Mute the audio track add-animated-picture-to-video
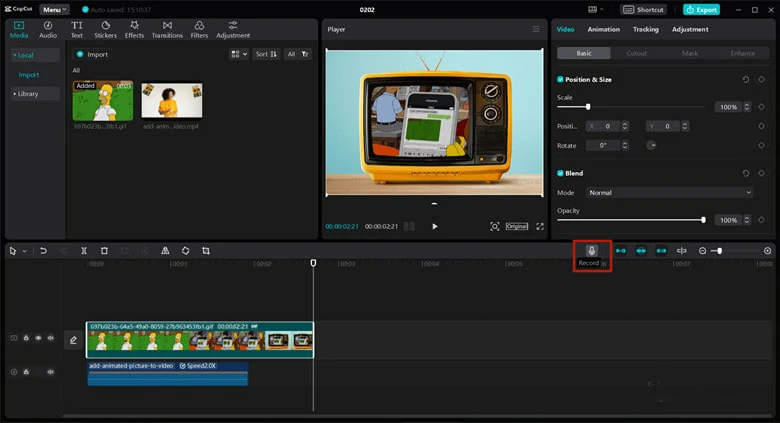This screenshot has height=423, width=780. (x=50, y=372)
